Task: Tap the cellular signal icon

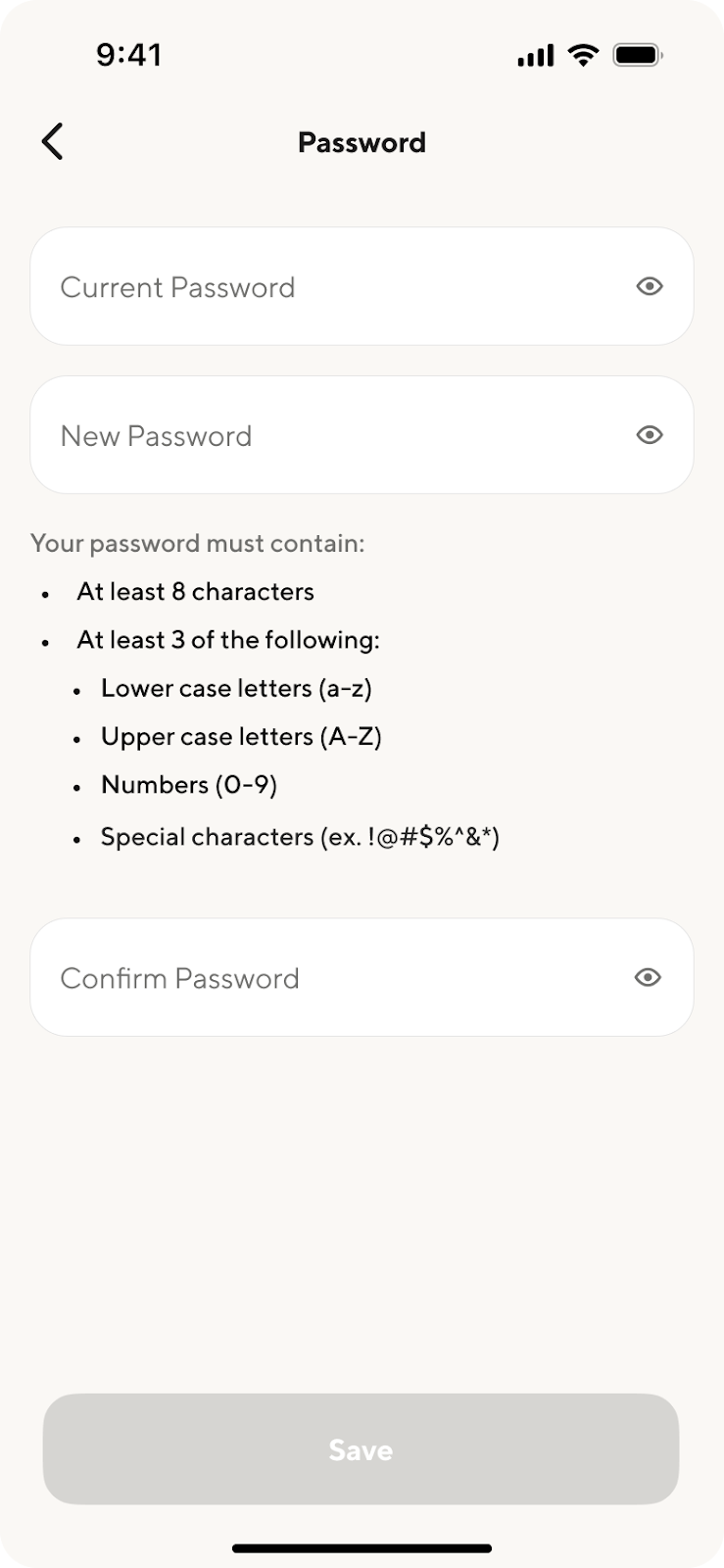Action: [x=535, y=56]
